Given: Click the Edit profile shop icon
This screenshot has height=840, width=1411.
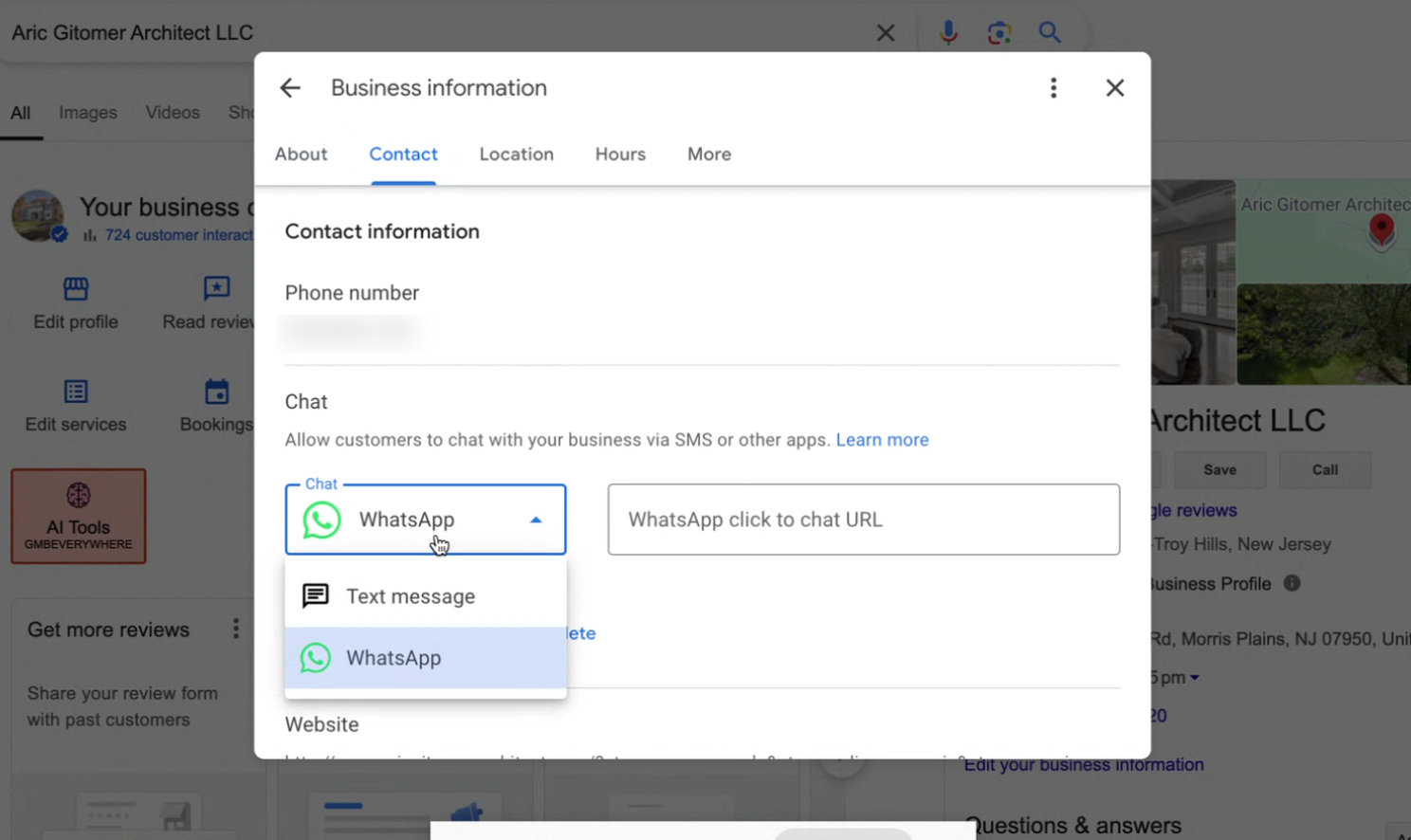Looking at the screenshot, I should (76, 288).
